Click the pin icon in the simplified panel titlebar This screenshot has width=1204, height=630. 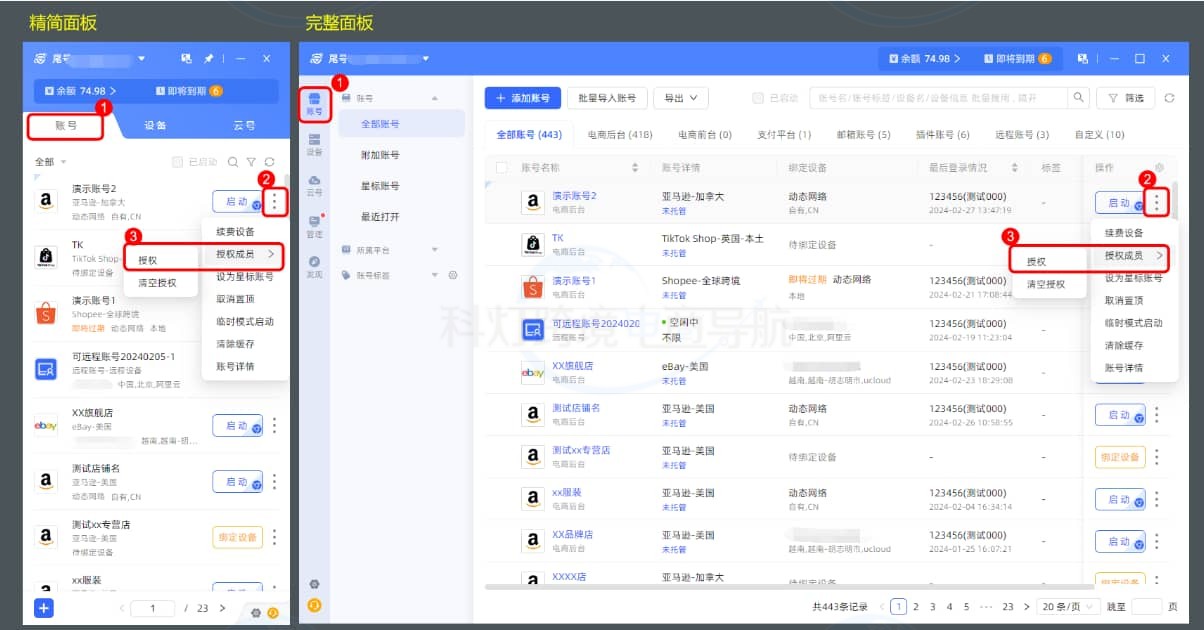208,59
